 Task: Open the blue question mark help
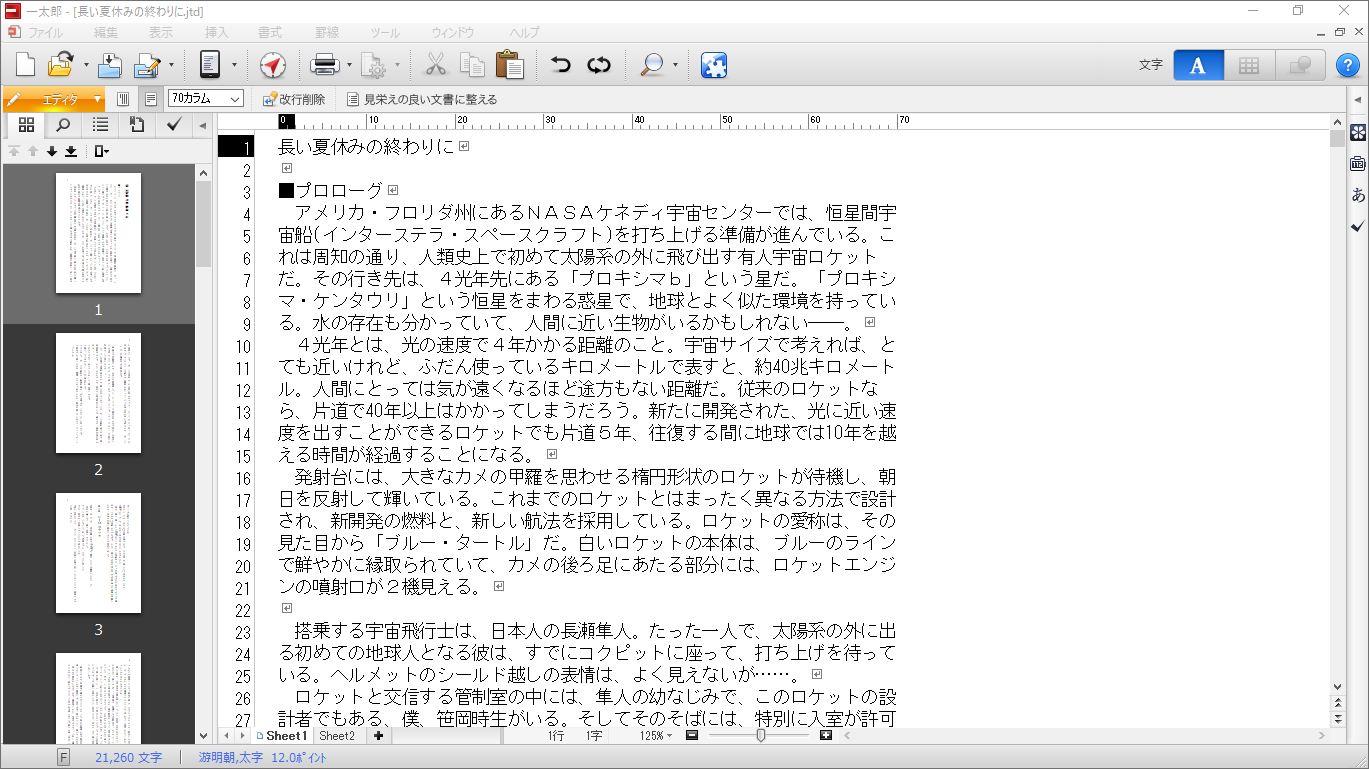pyautogui.click(x=1346, y=65)
